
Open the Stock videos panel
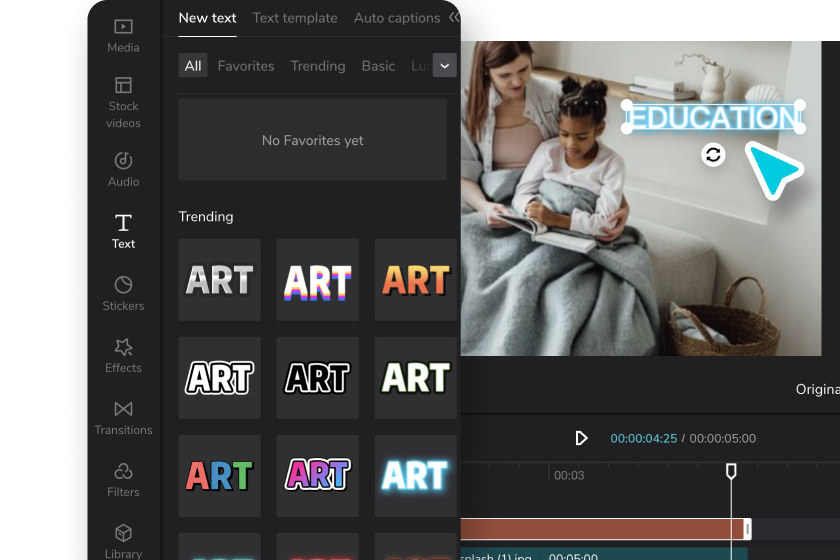point(123,103)
